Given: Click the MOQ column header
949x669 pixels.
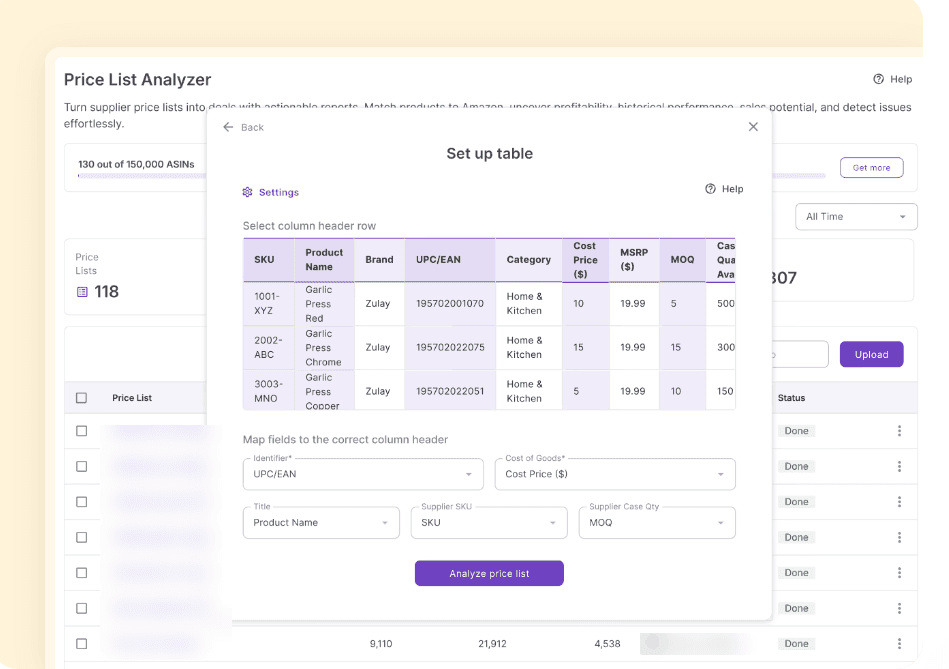Looking at the screenshot, I should [x=683, y=260].
